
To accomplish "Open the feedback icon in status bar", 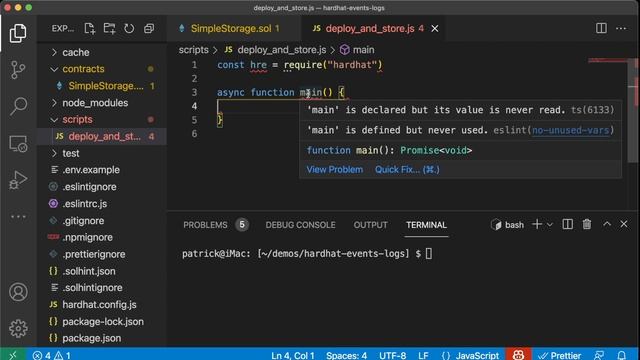I will click(x=599, y=355).
